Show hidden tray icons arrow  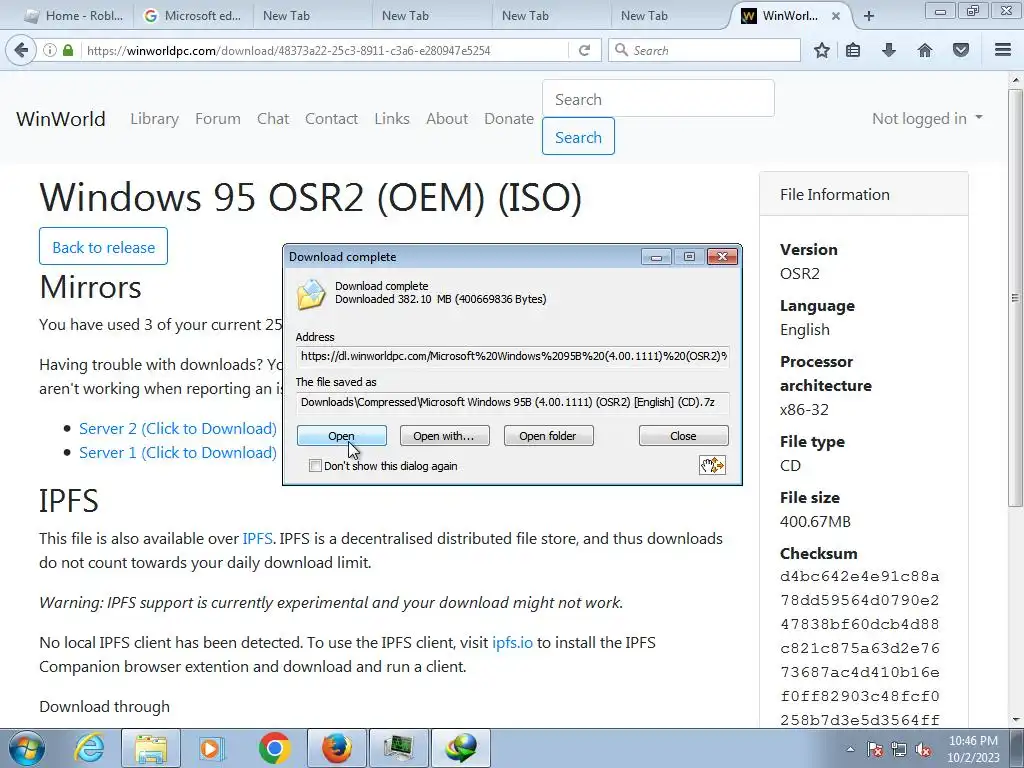tap(850, 749)
